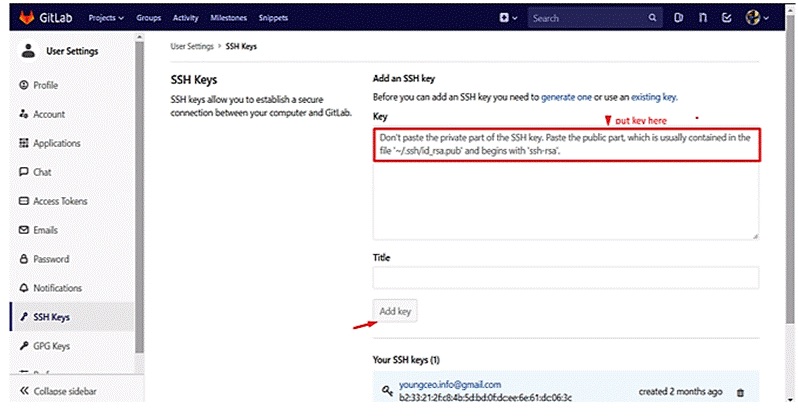Screen dimensions: 798x418
Task: Click the GPG Keys key icon in the sidebar
Action: pyautogui.click(x=24, y=346)
